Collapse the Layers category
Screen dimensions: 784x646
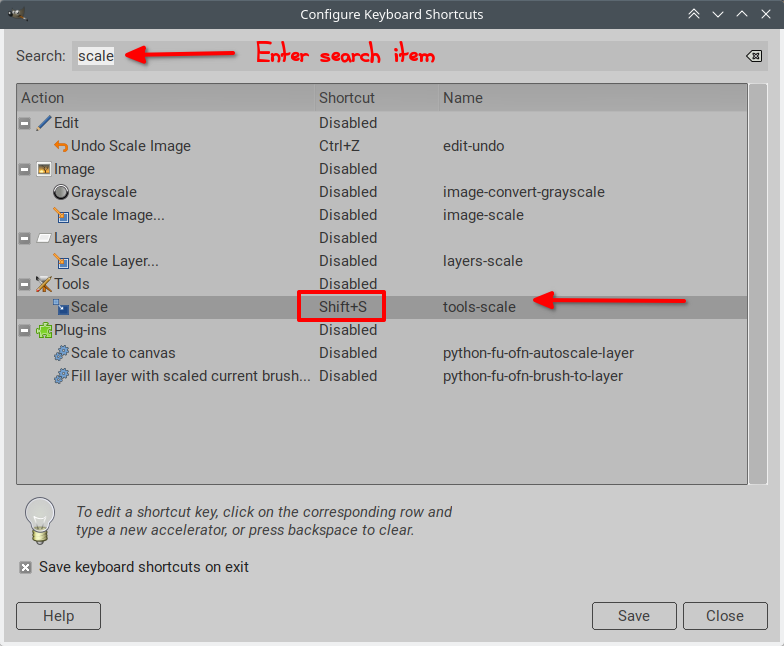[x=24, y=238]
